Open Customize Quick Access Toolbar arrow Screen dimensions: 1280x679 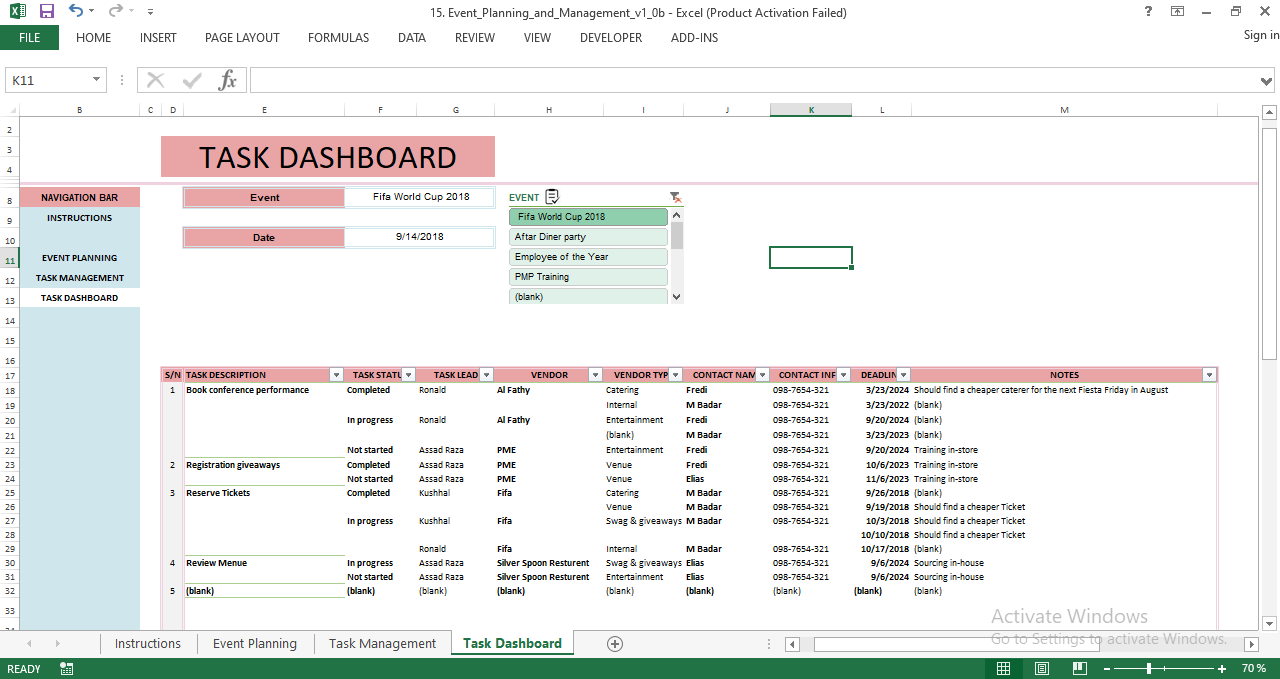150,13
